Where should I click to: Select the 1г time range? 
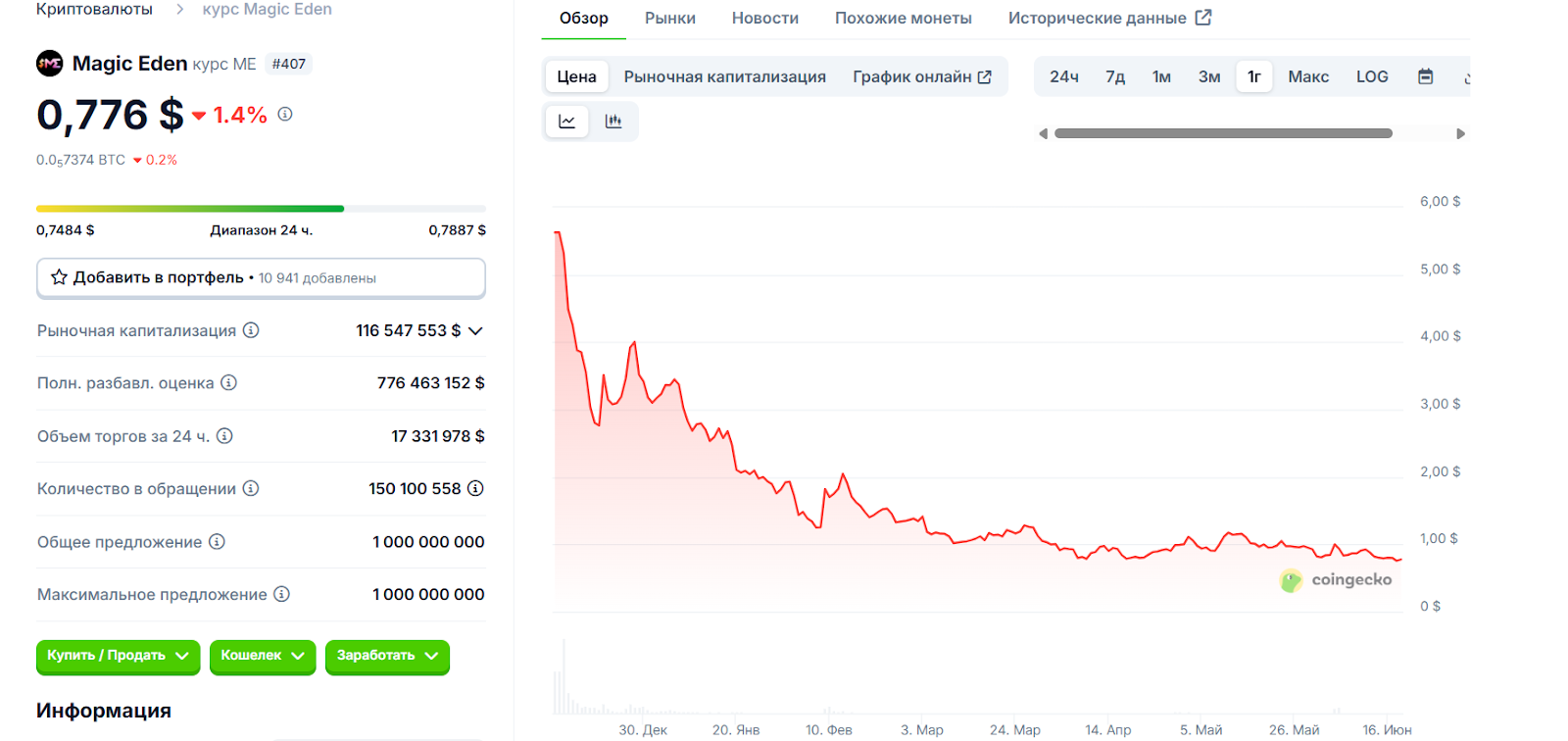click(x=1253, y=76)
